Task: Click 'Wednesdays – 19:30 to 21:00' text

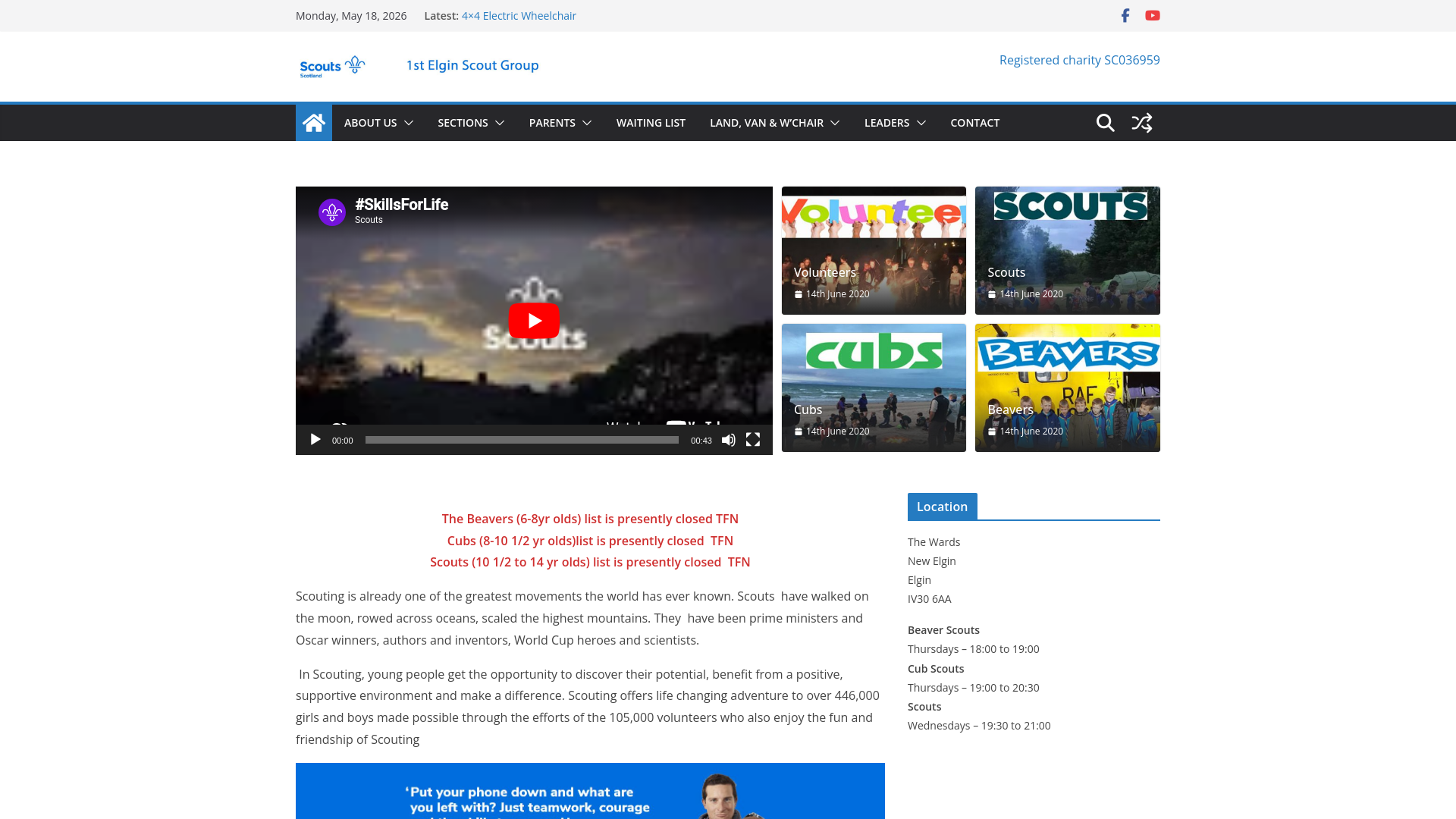Action: click(979, 726)
